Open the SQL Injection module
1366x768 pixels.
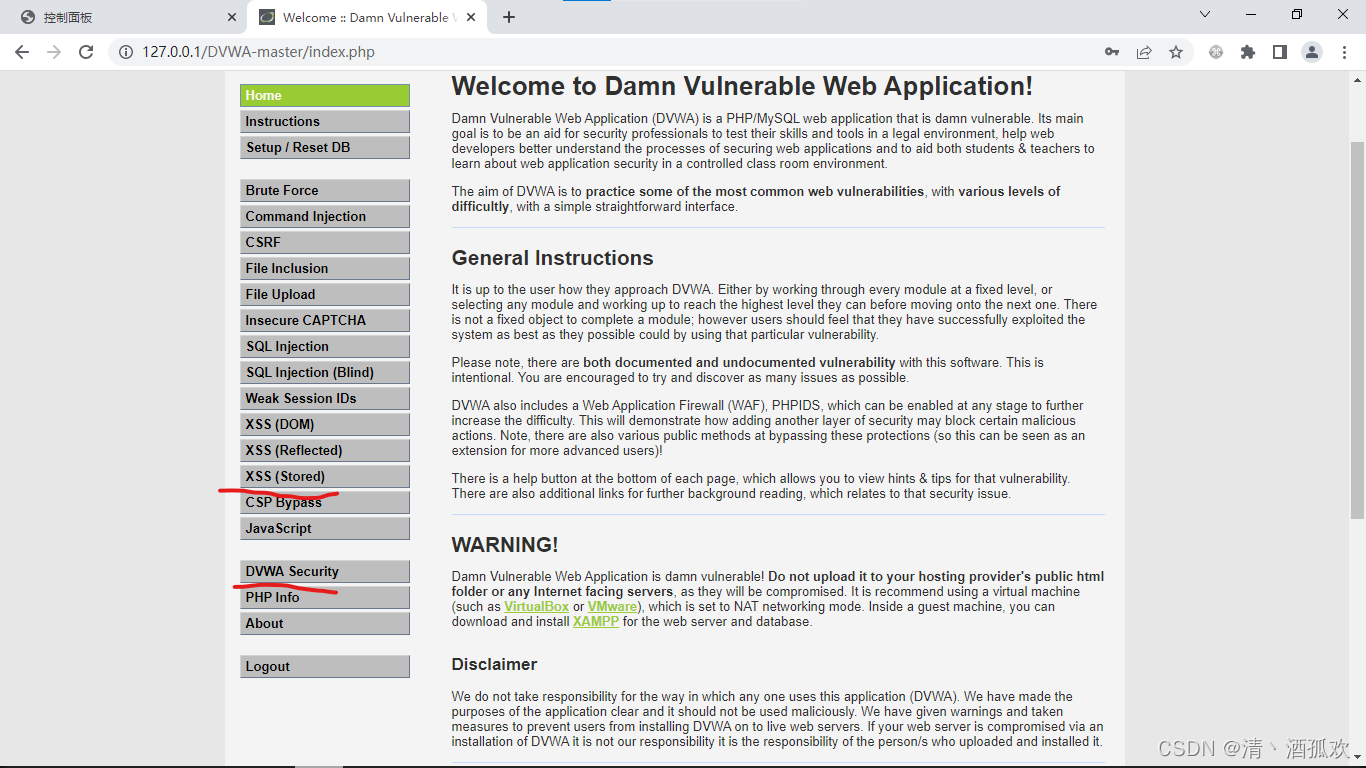pyautogui.click(x=325, y=346)
